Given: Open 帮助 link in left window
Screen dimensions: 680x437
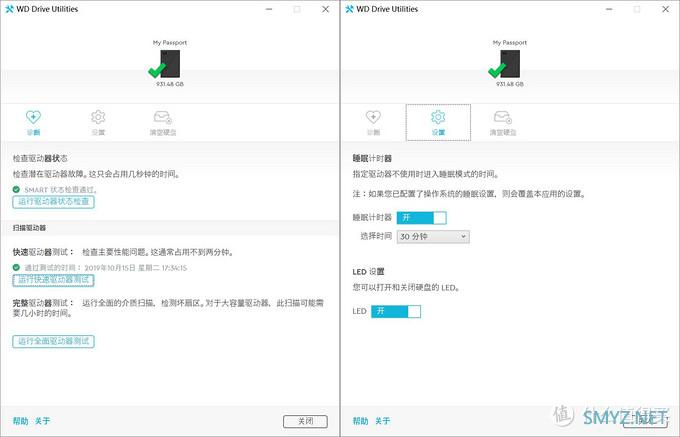Looking at the screenshot, I should tap(20, 421).
